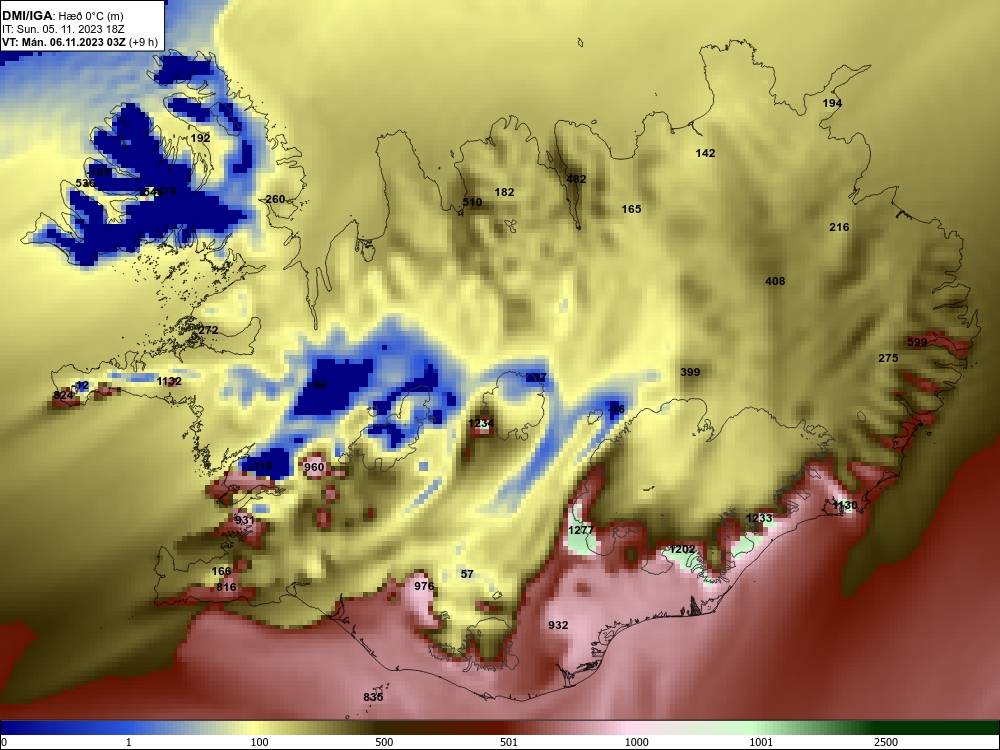The height and width of the screenshot is (750, 1000).
Task: Click the map value 510
Action: 472,202
